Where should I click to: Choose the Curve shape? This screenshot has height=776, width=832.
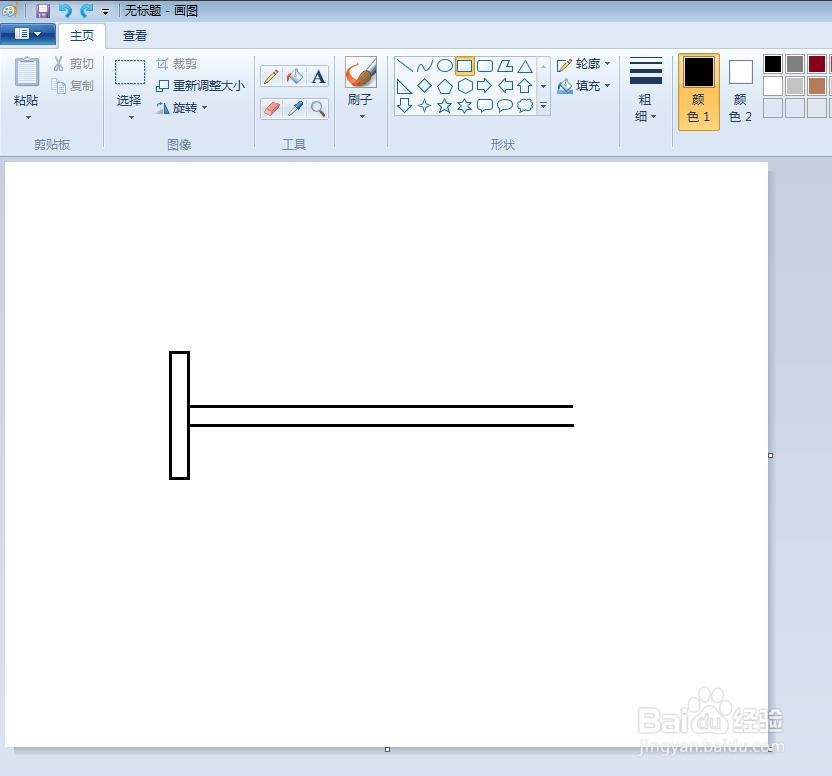(424, 66)
